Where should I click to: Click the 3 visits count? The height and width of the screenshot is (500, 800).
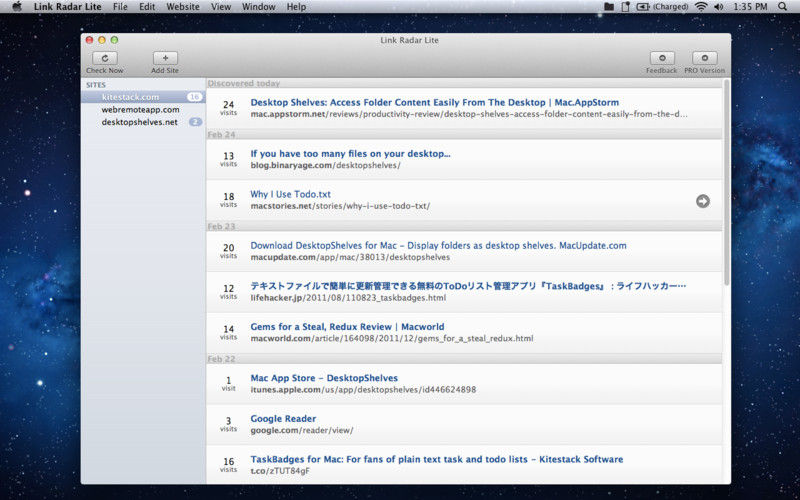pos(229,424)
